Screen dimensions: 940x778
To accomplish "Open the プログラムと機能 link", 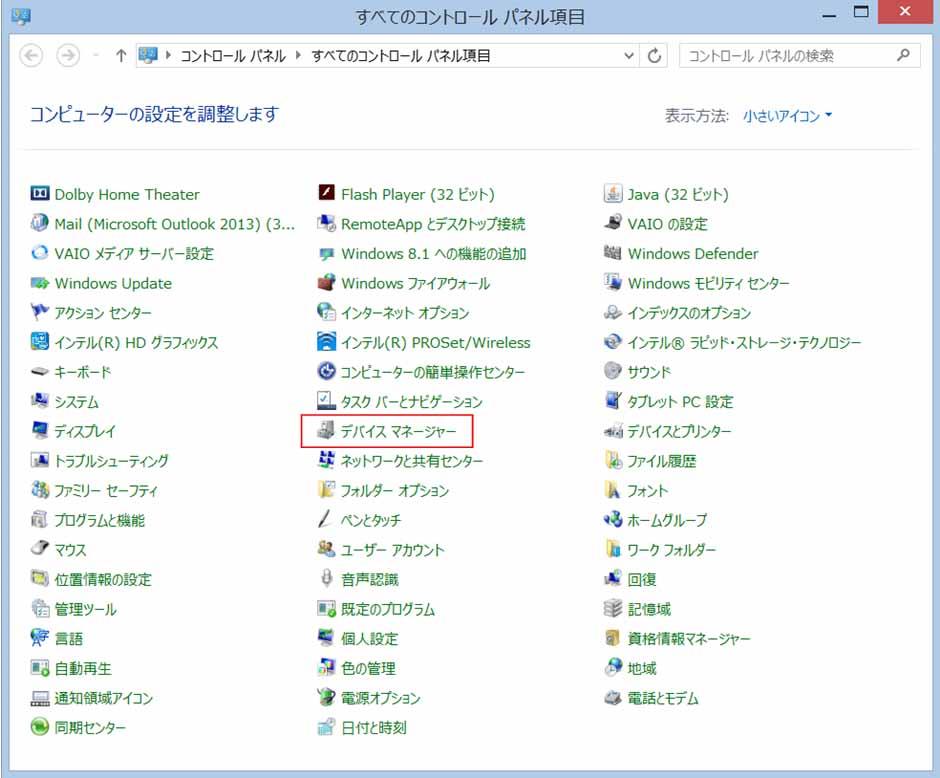I will coord(100,520).
